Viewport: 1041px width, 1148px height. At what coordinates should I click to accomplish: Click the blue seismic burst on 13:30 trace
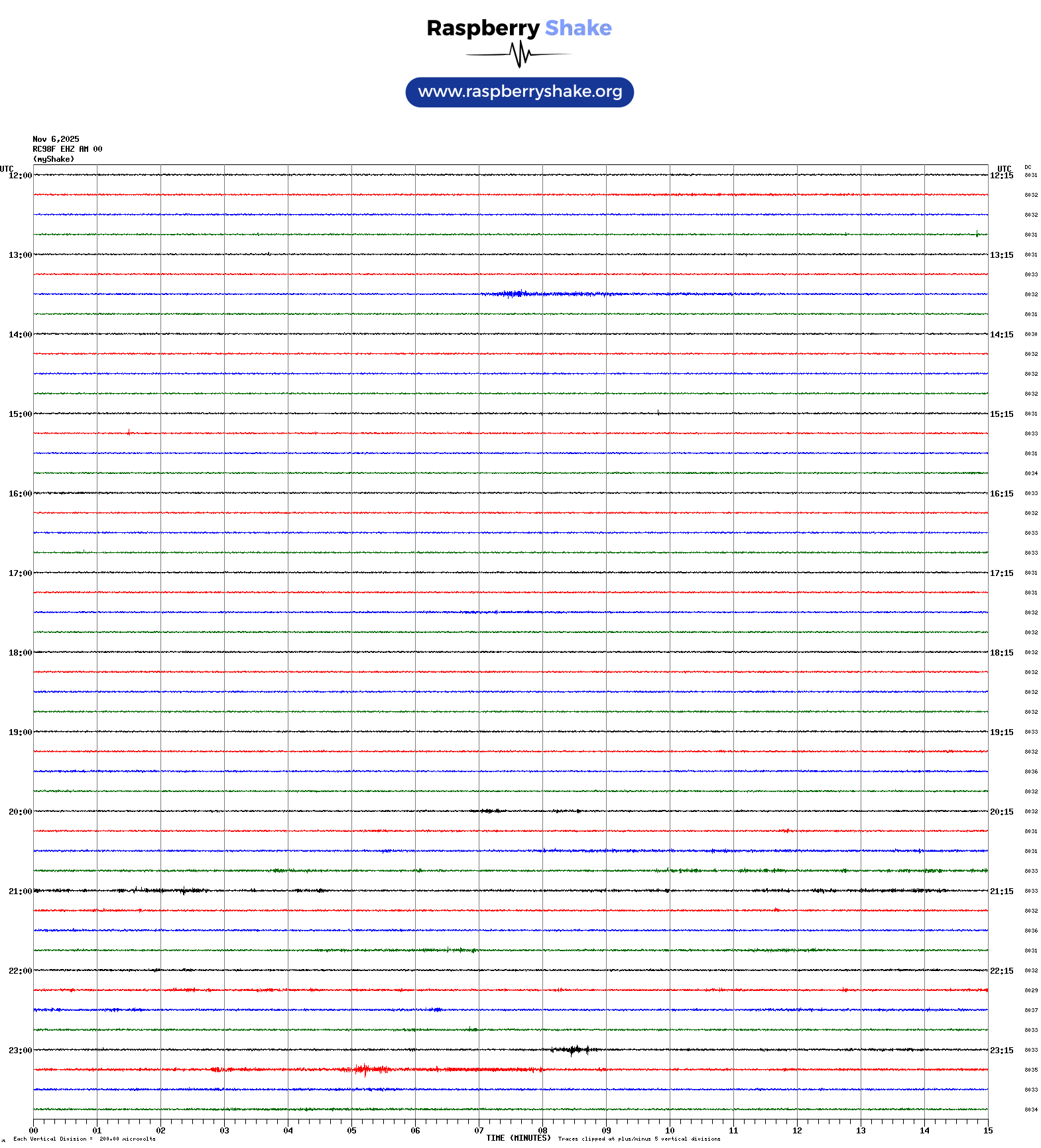tap(514, 294)
